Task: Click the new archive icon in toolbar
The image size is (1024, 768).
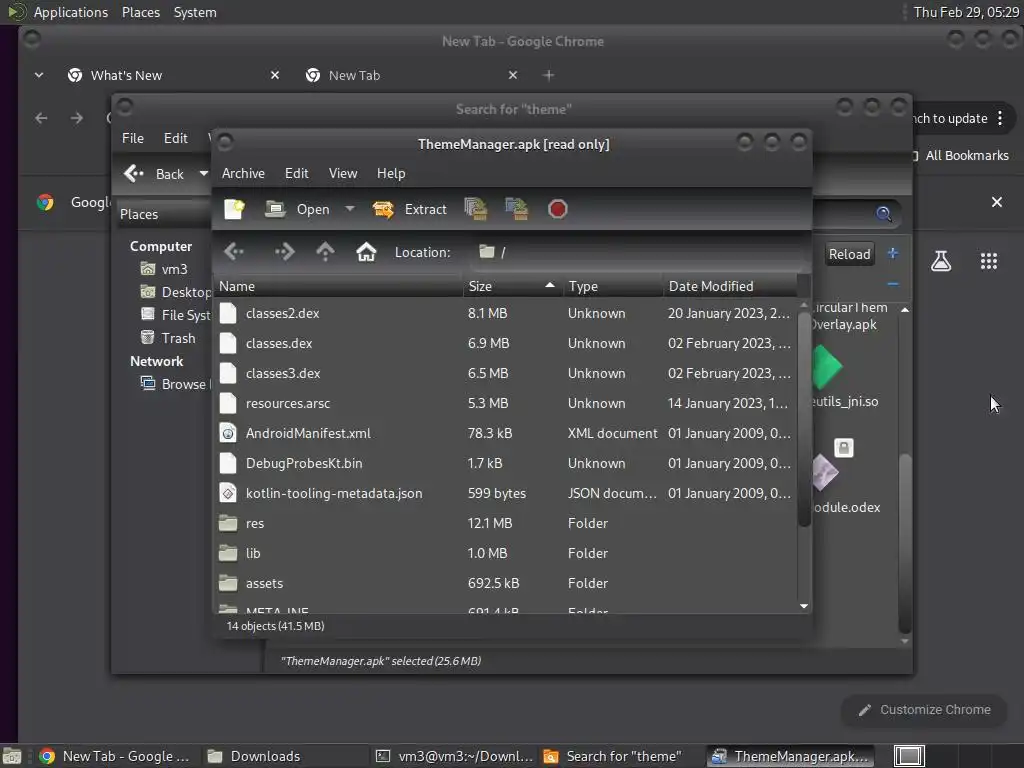Action: click(234, 209)
